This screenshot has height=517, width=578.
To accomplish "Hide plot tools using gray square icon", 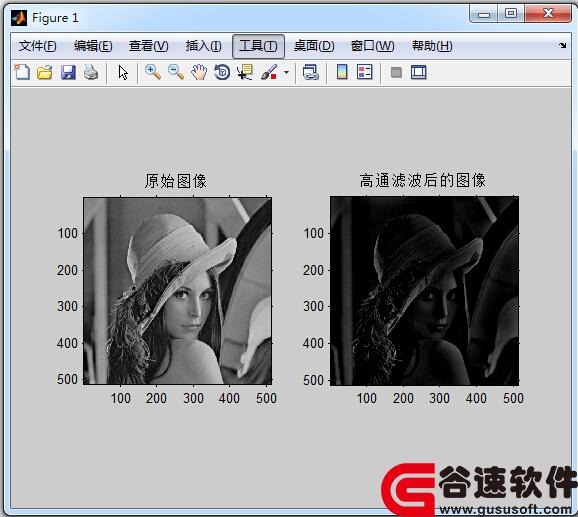I will click(x=396, y=72).
